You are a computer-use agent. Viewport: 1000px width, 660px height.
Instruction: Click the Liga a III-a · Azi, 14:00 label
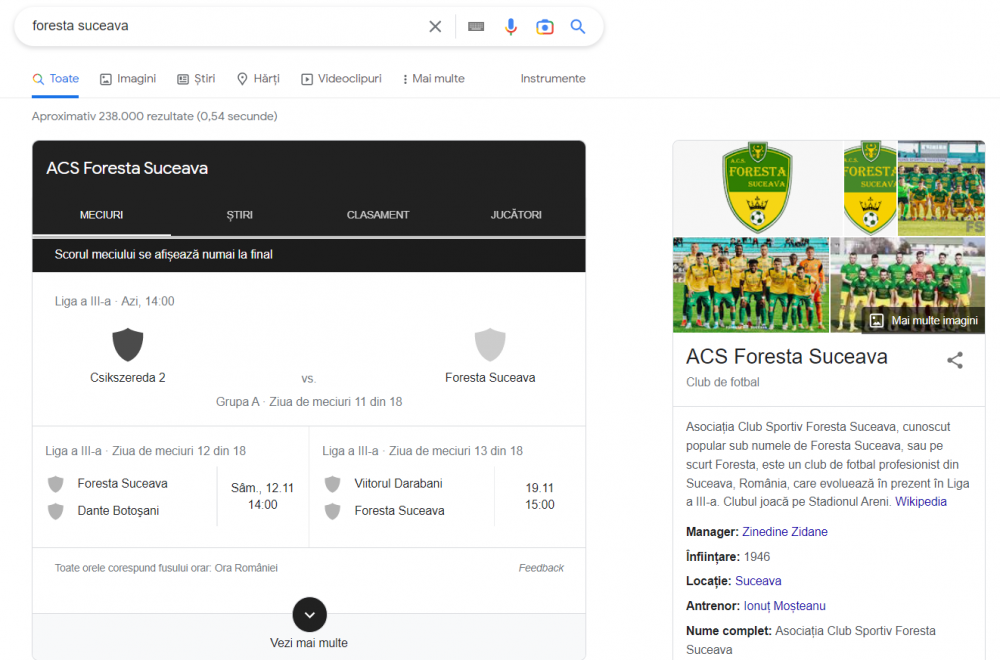click(x=114, y=301)
